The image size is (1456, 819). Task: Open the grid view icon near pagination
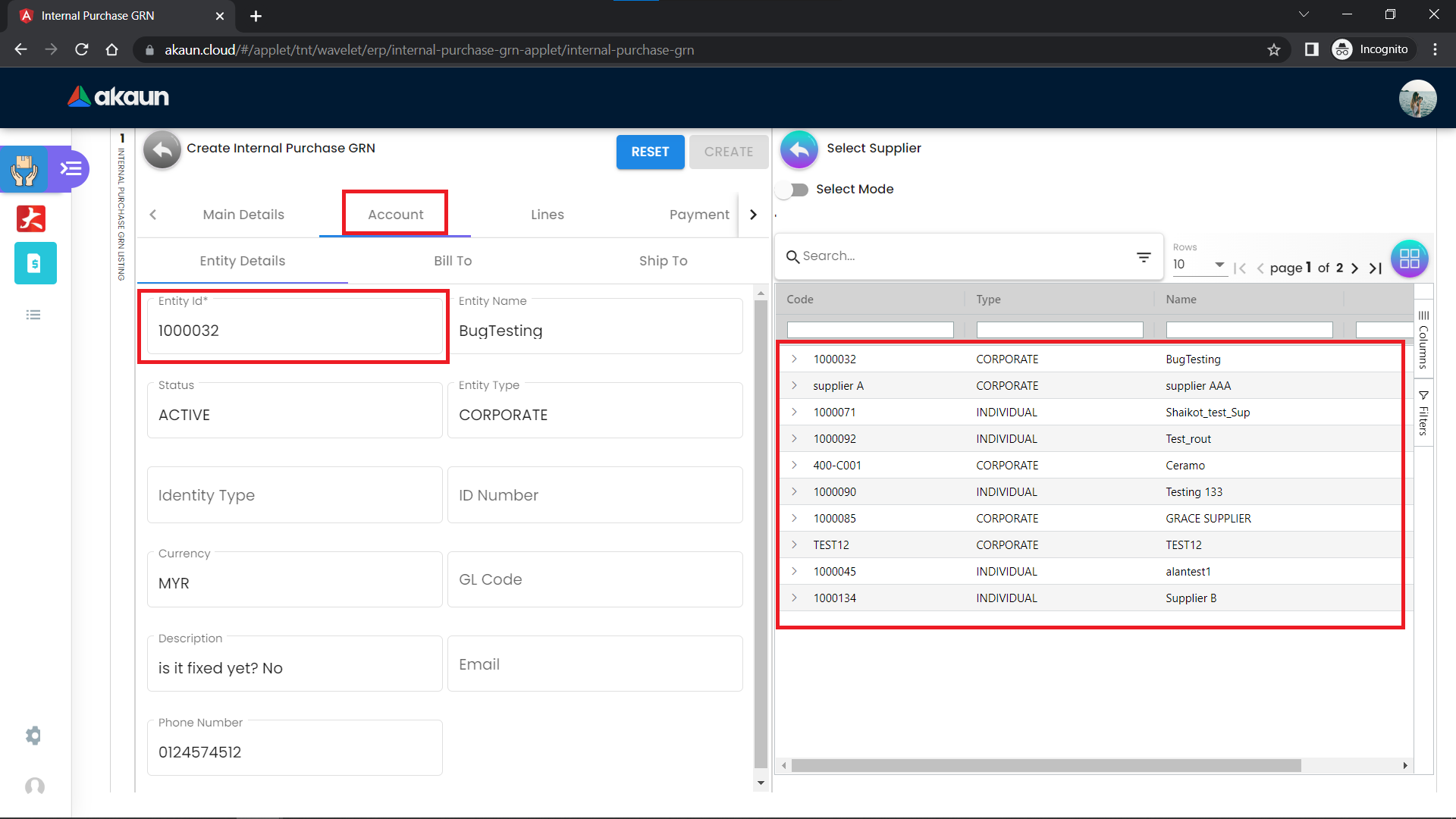click(1409, 259)
